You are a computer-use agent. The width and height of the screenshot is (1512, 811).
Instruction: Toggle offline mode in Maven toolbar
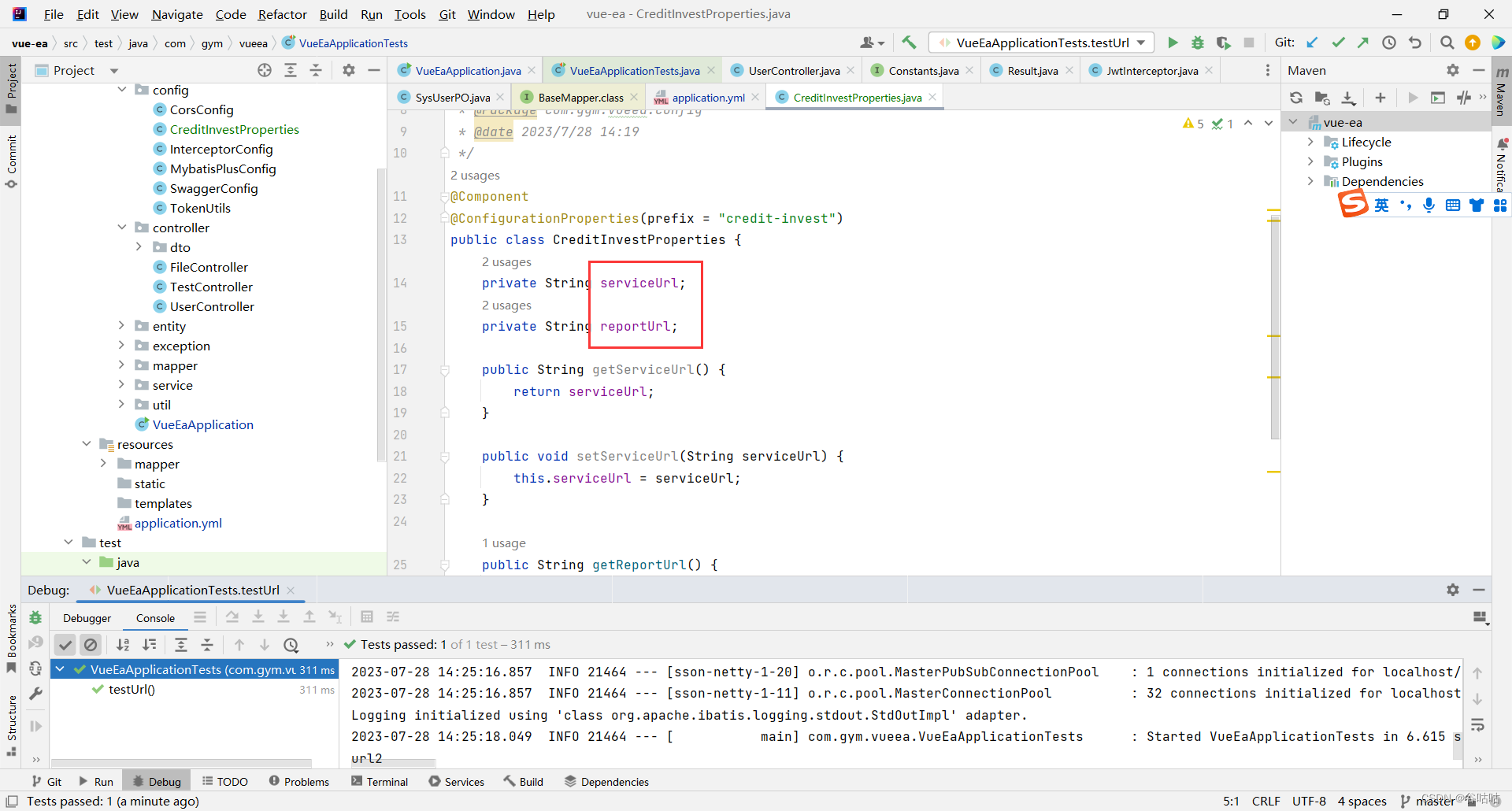click(1463, 98)
